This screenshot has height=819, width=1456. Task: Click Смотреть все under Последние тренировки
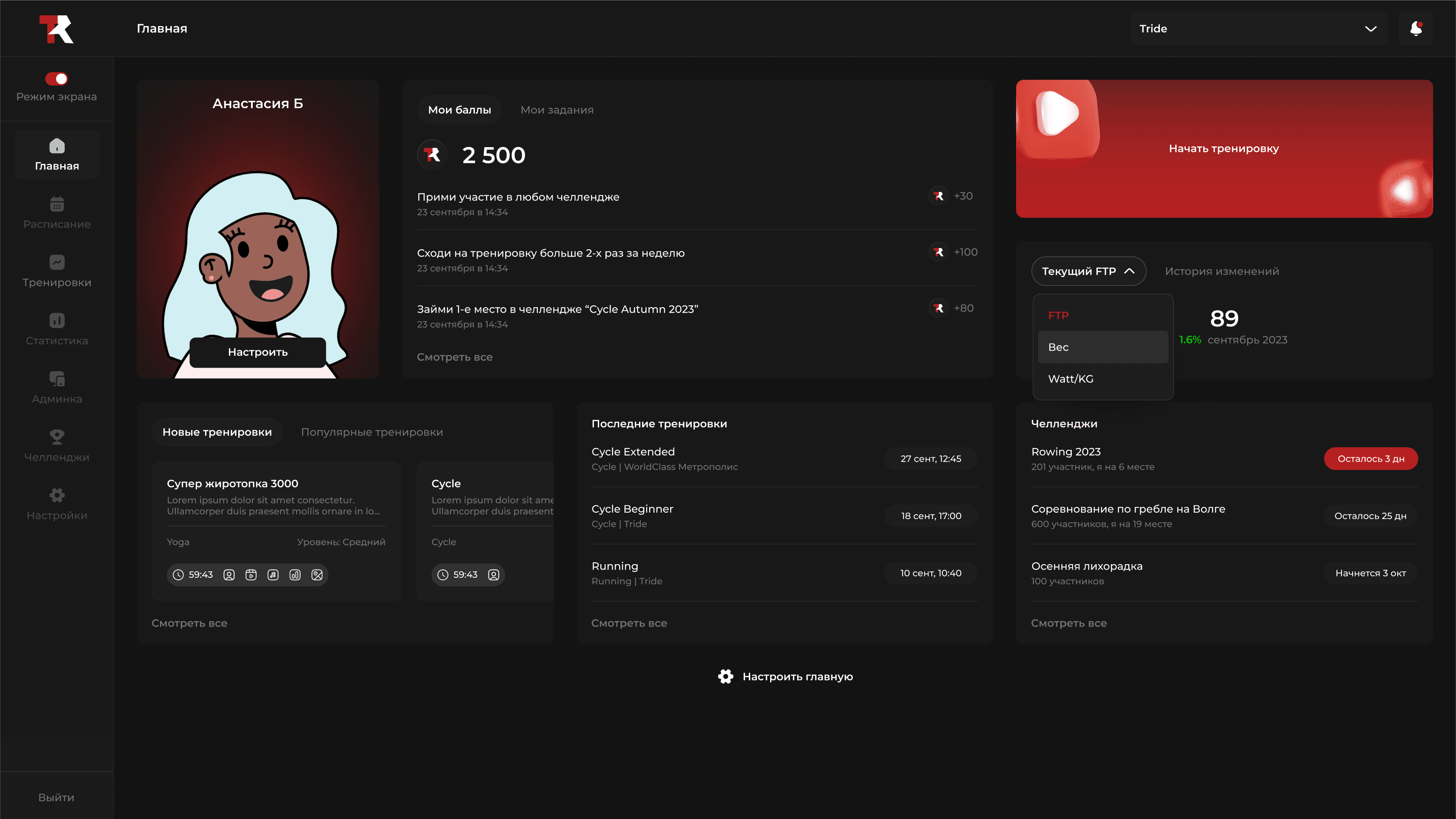pos(629,623)
